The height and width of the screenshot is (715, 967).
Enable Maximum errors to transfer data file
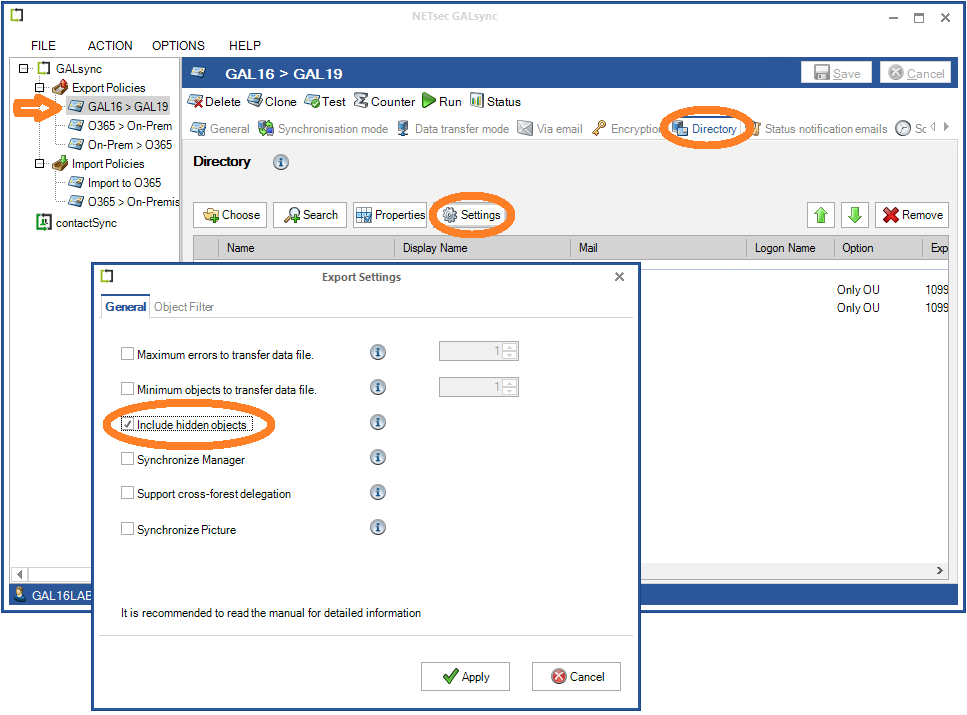coord(127,354)
